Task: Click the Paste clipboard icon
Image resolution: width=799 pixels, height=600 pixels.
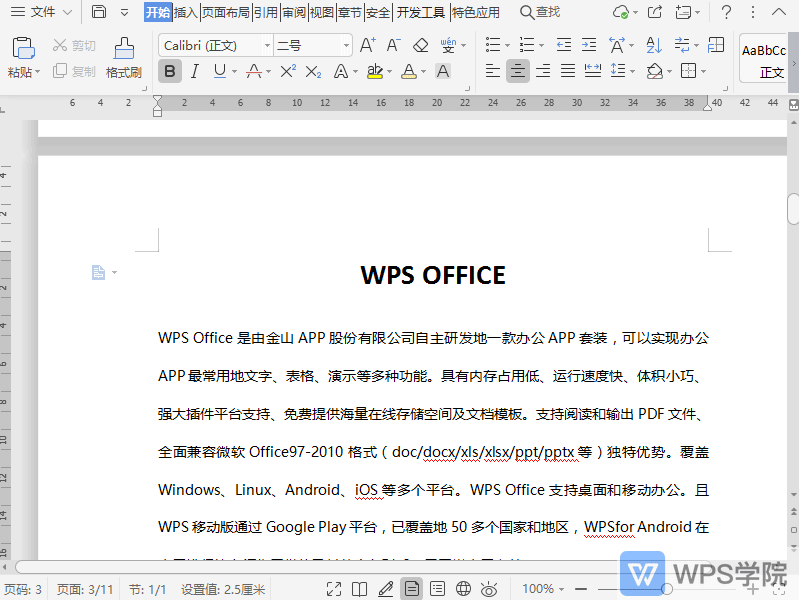Action: (24, 49)
